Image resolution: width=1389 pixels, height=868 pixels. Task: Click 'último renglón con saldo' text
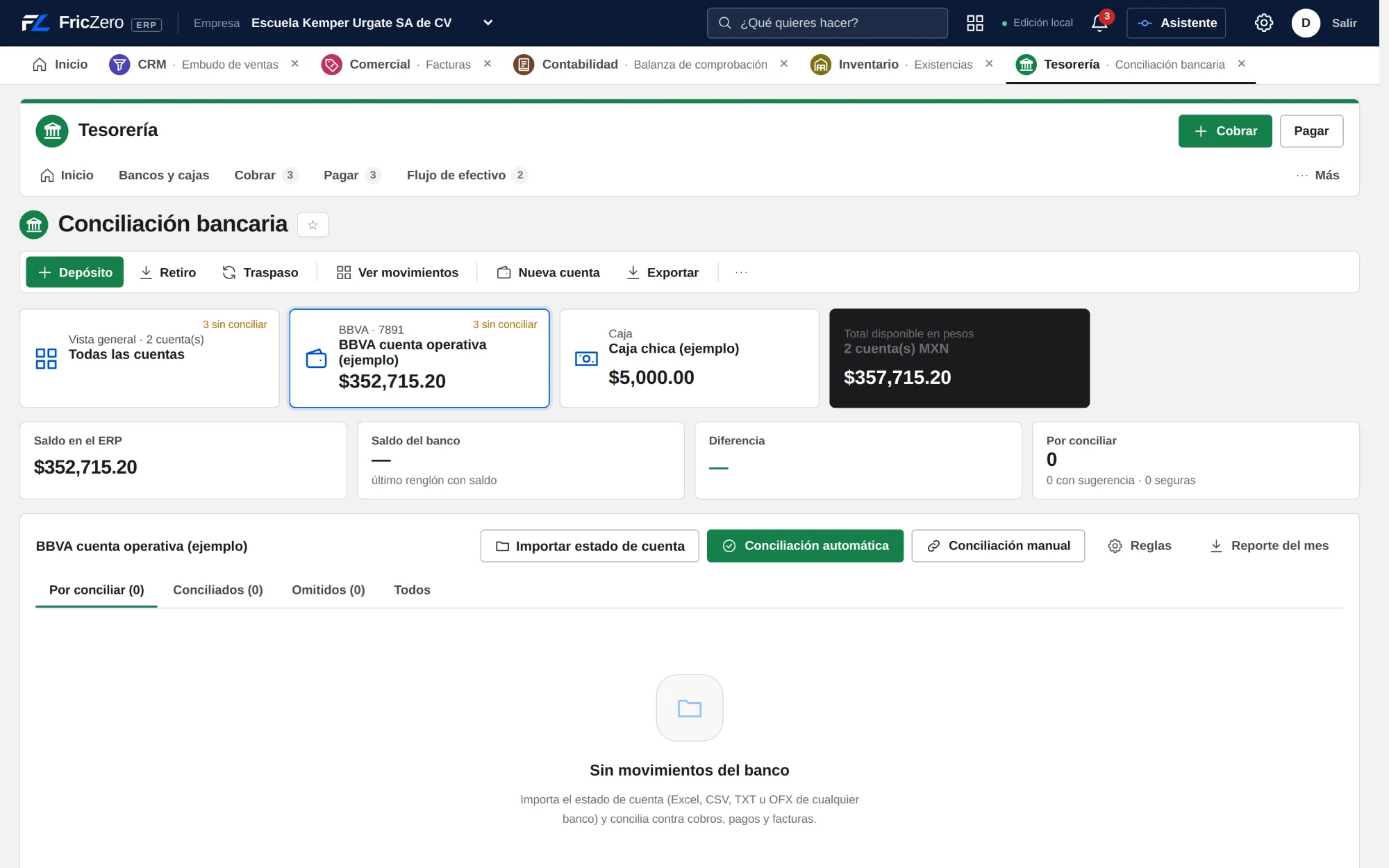[x=434, y=481]
